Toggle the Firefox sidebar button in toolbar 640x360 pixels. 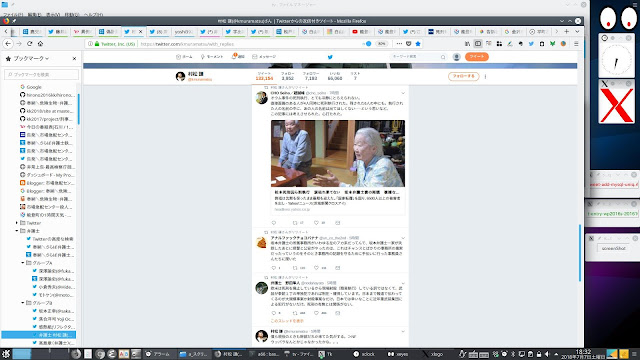click(x=478, y=44)
